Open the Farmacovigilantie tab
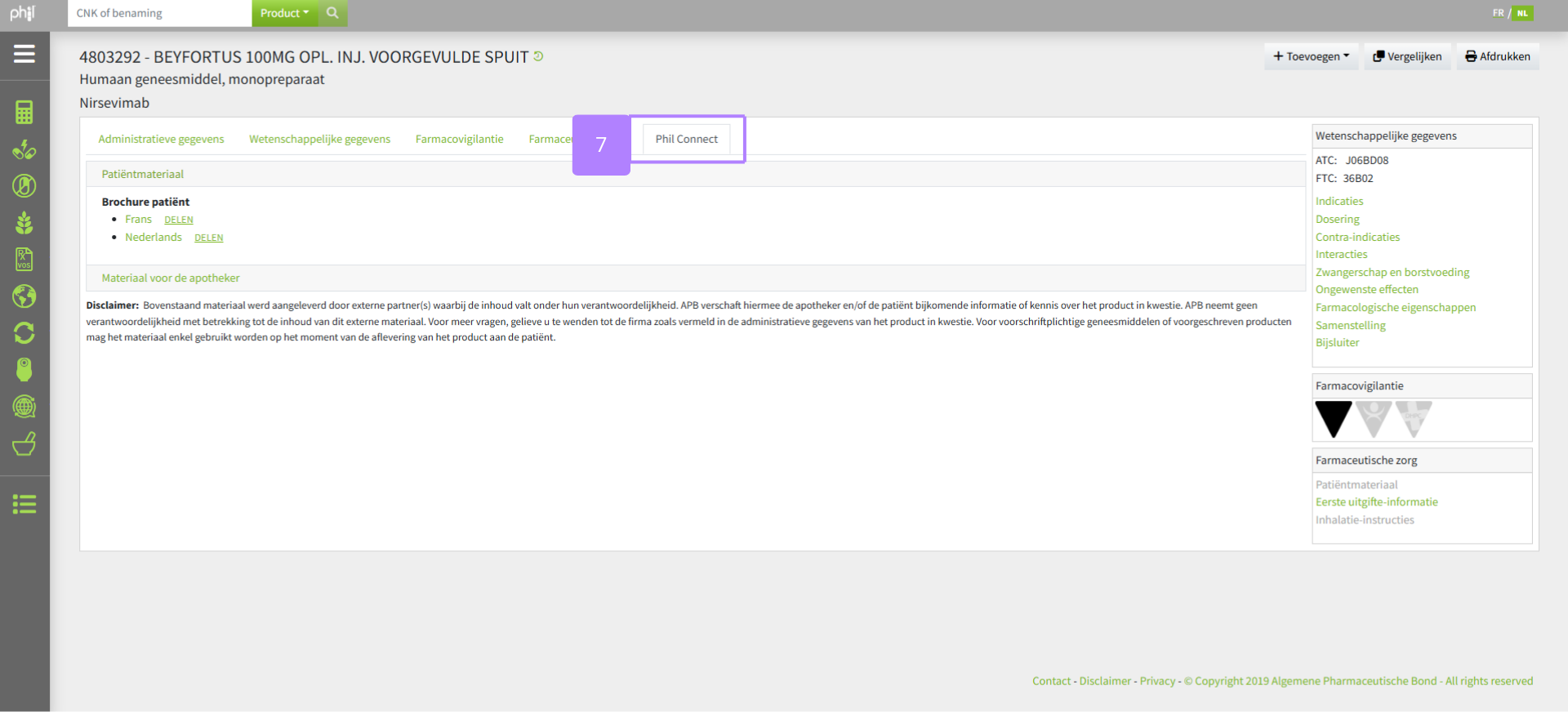 [x=459, y=139]
